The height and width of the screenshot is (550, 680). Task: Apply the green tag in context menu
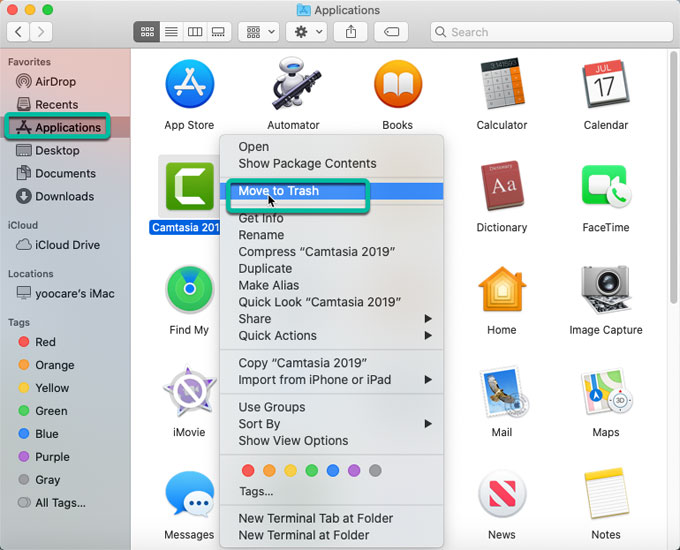tap(312, 470)
